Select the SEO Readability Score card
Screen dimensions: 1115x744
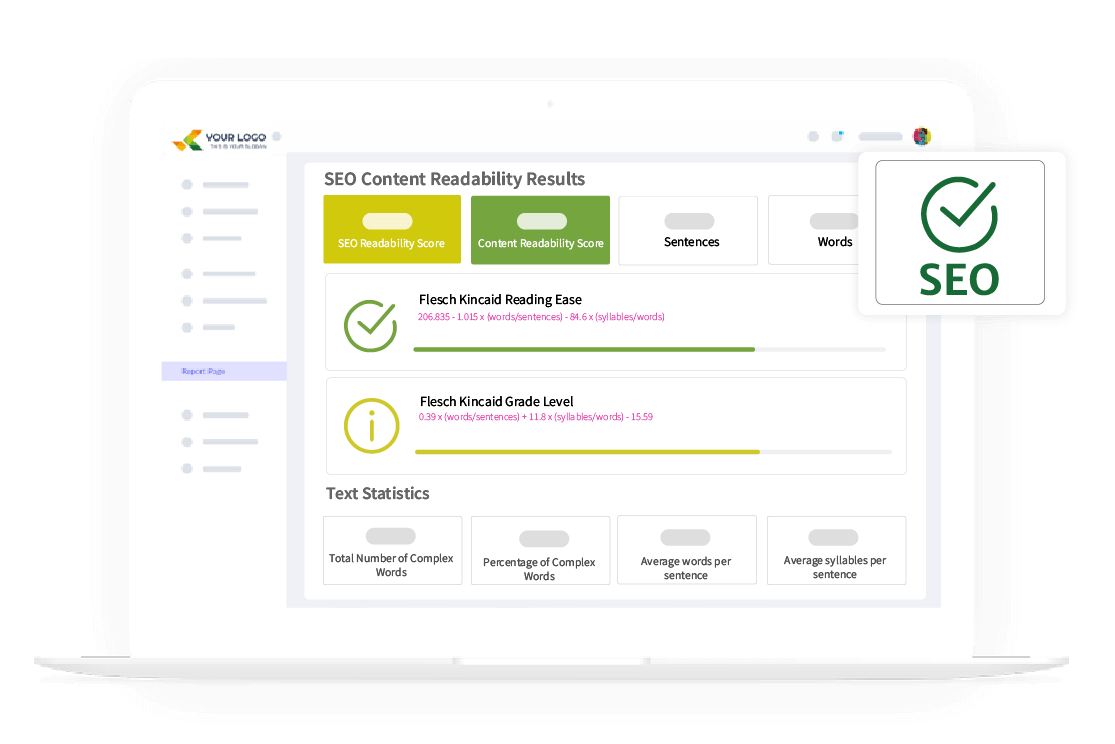[x=392, y=229]
